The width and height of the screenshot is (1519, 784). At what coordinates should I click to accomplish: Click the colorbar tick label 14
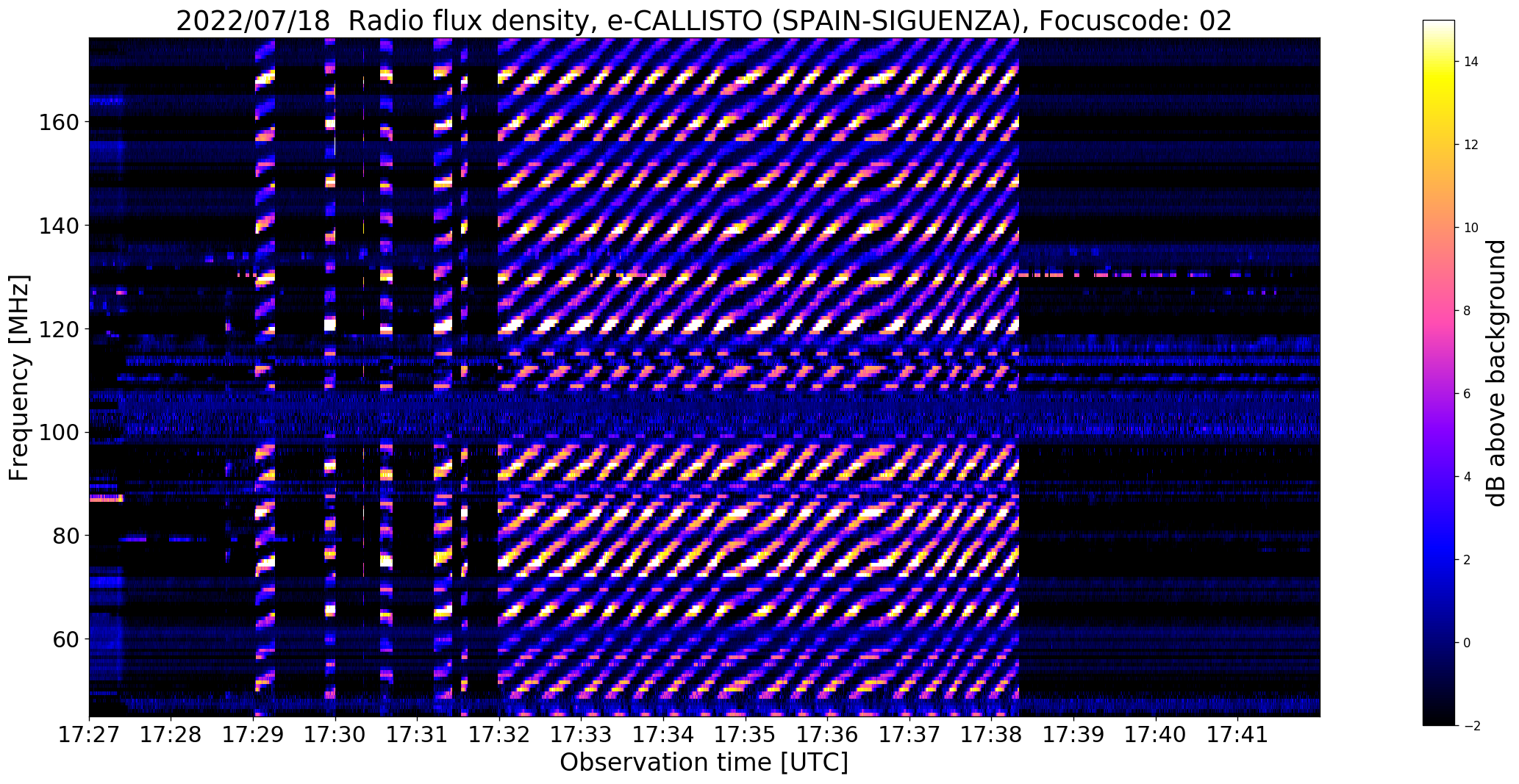click(x=1471, y=62)
